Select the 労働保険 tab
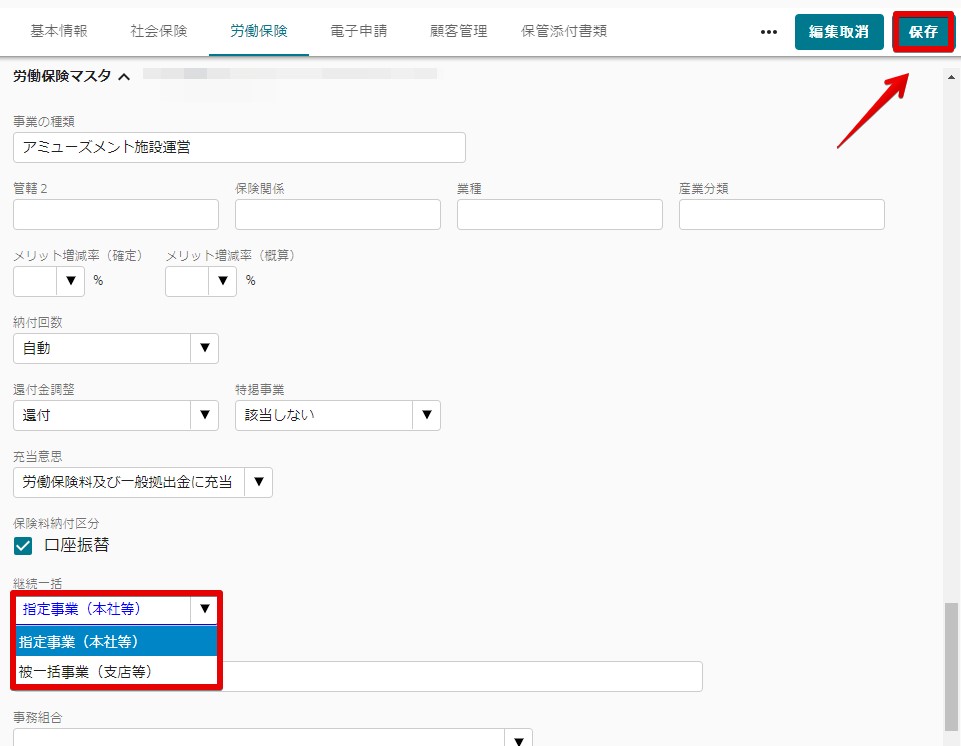 point(259,31)
